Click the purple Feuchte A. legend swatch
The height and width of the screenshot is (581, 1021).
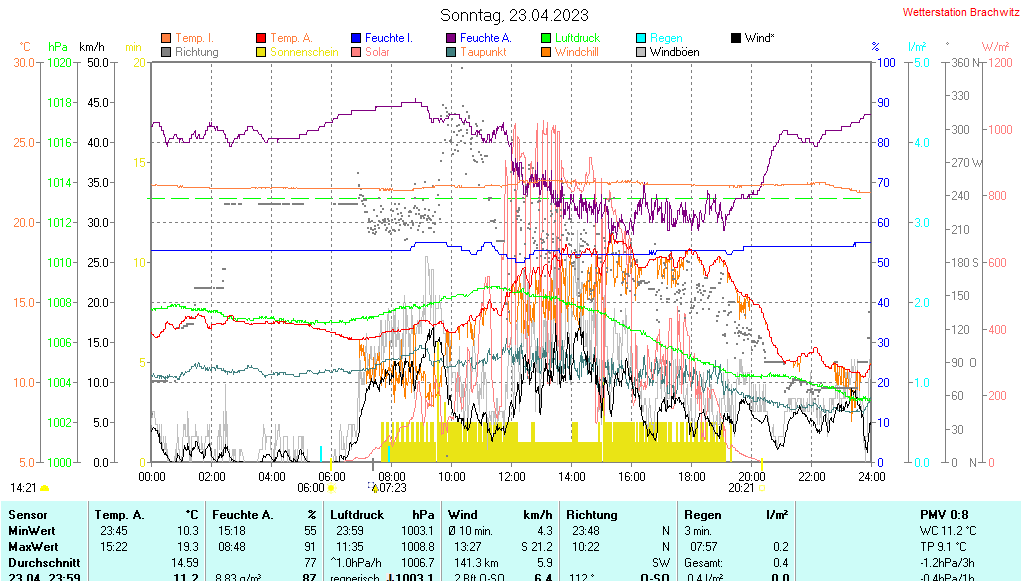[x=451, y=38]
